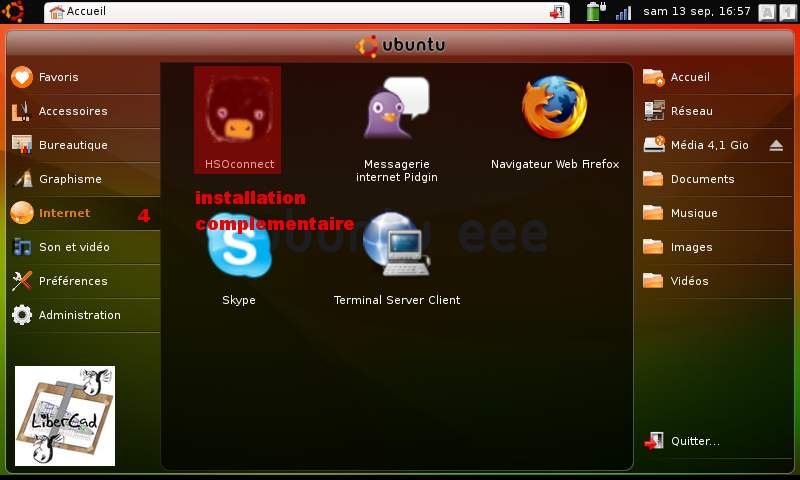
Task: Click the Bureautique chart icon
Action: (22, 145)
